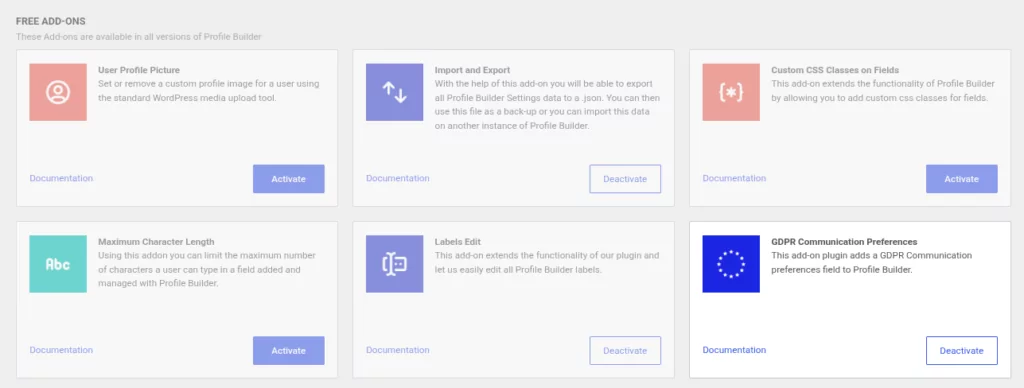The height and width of the screenshot is (388, 1024).
Task: Click the User Profile Picture add-on icon
Action: pyautogui.click(x=58, y=92)
